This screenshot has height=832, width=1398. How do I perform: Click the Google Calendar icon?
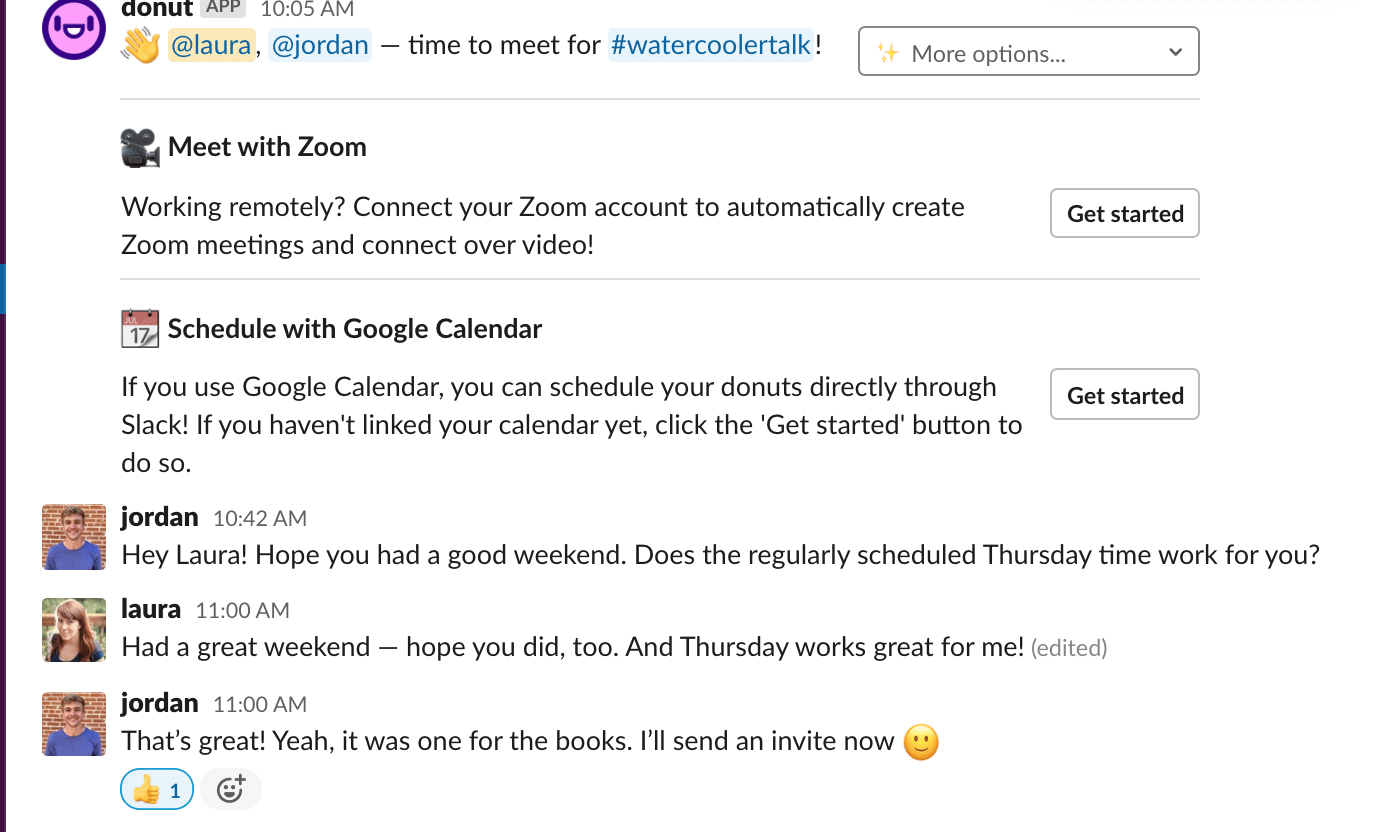[140, 329]
